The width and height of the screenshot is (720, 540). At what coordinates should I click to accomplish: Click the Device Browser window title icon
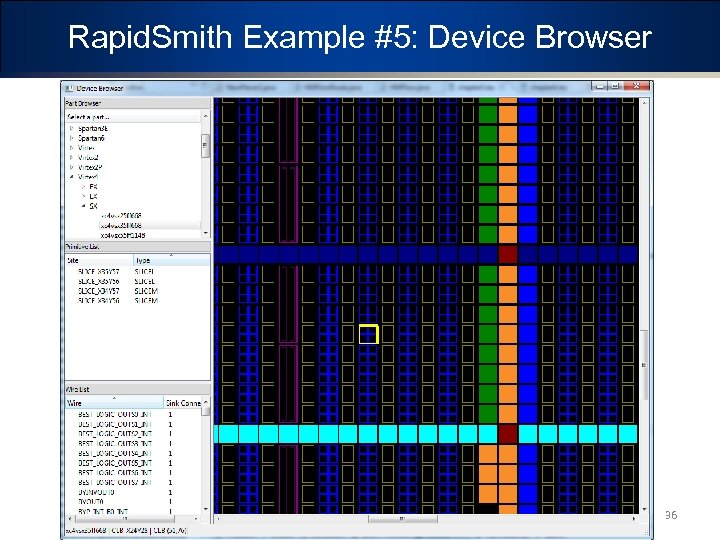coord(69,88)
